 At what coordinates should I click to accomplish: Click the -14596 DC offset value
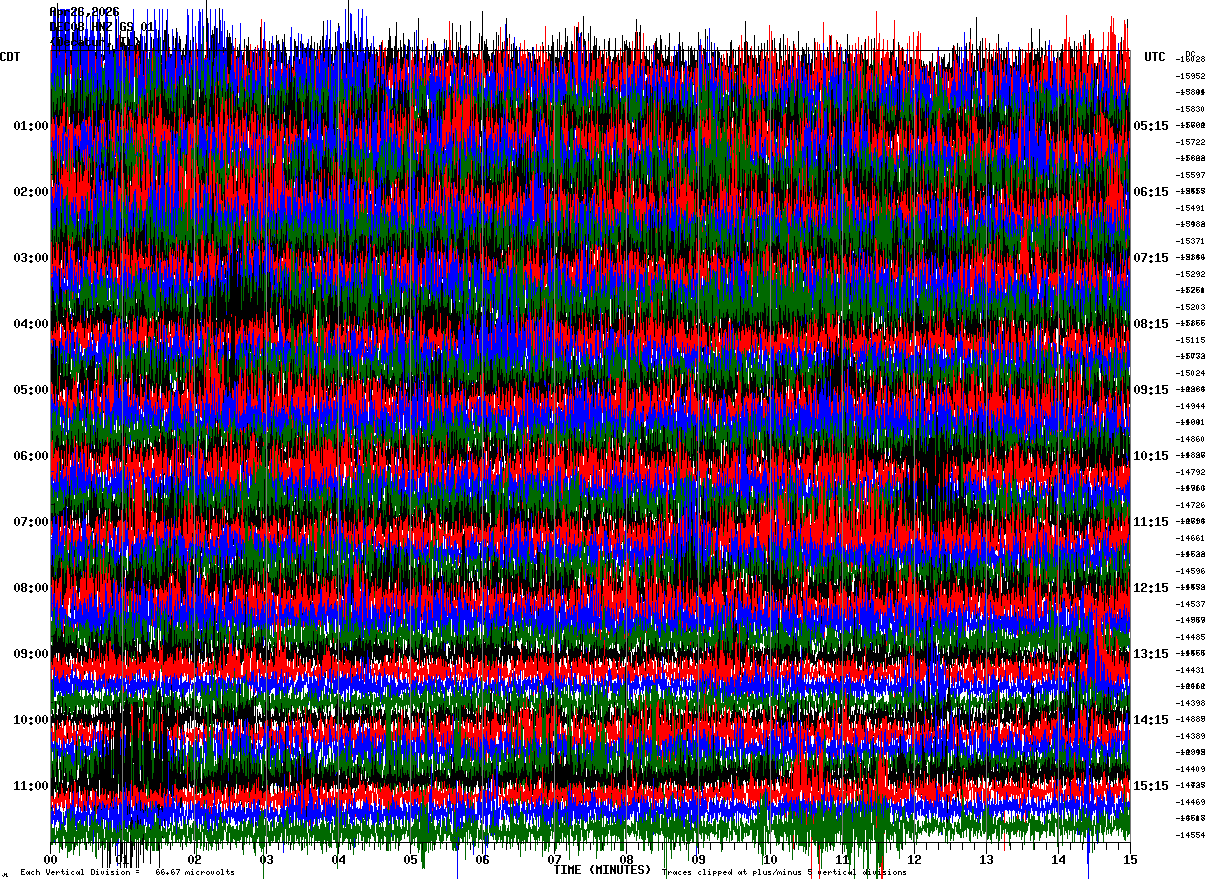(1191, 571)
